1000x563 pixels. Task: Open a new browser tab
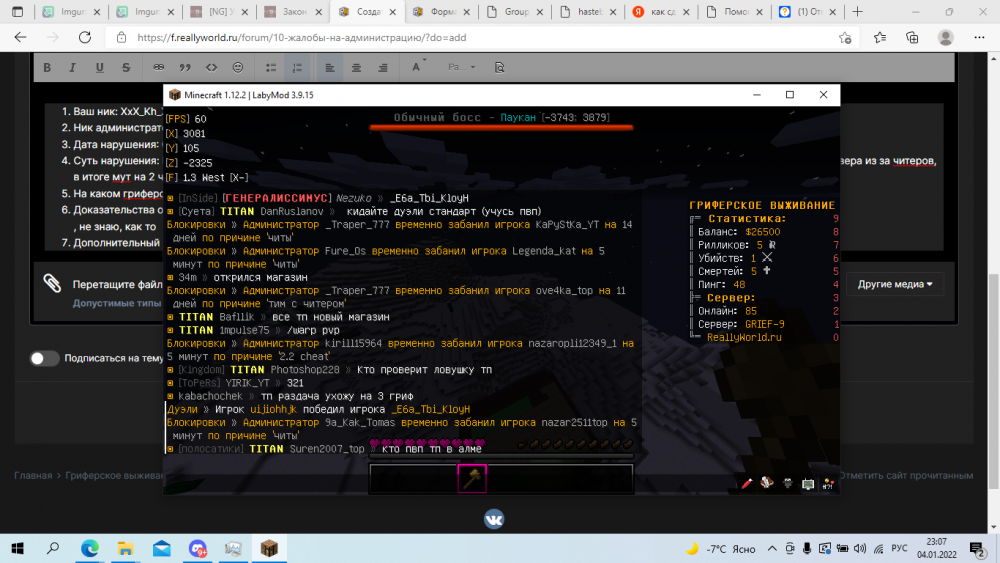(x=857, y=11)
